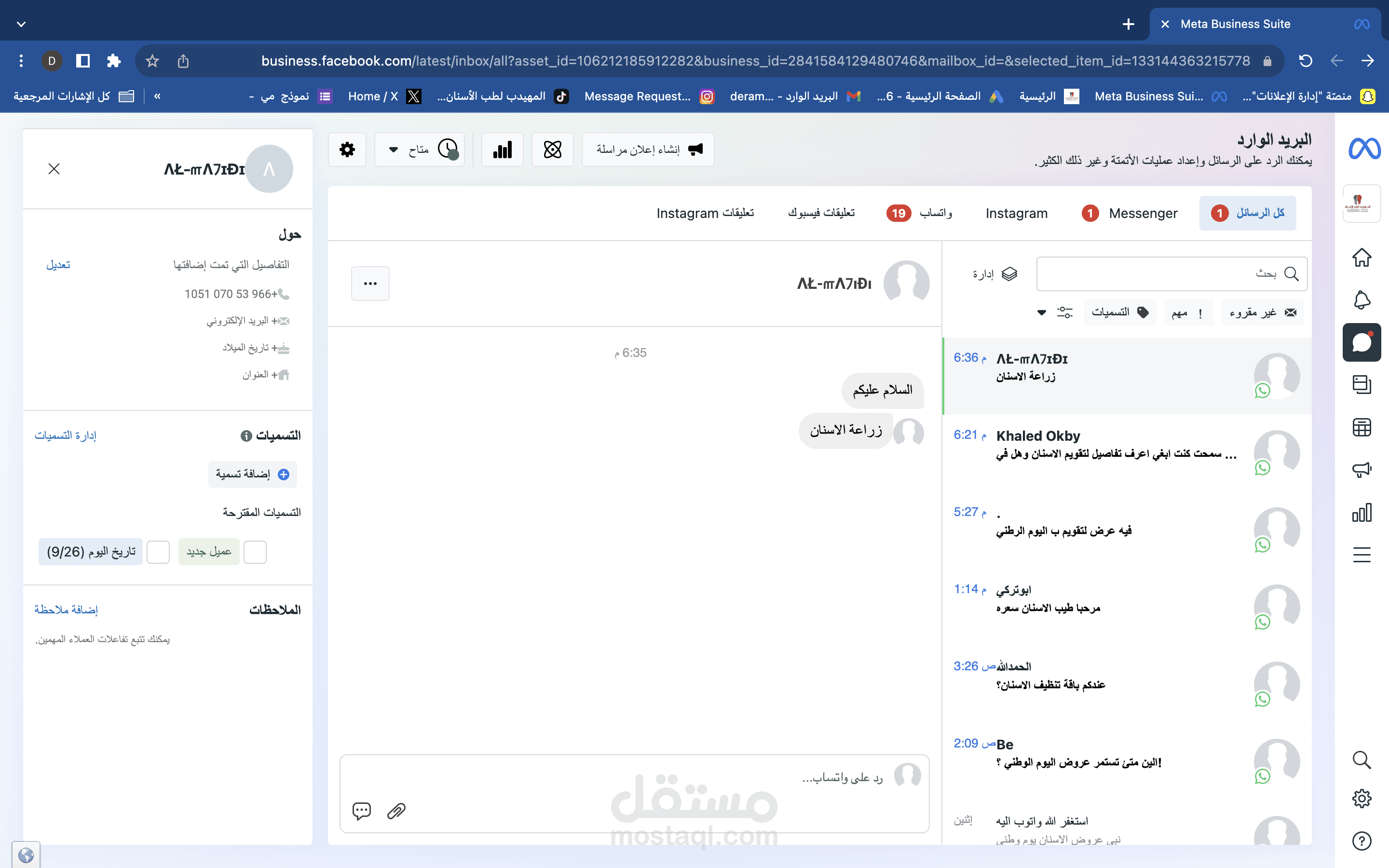Open Planner grid icon in sidebar
The height and width of the screenshot is (868, 1389).
[1362, 427]
